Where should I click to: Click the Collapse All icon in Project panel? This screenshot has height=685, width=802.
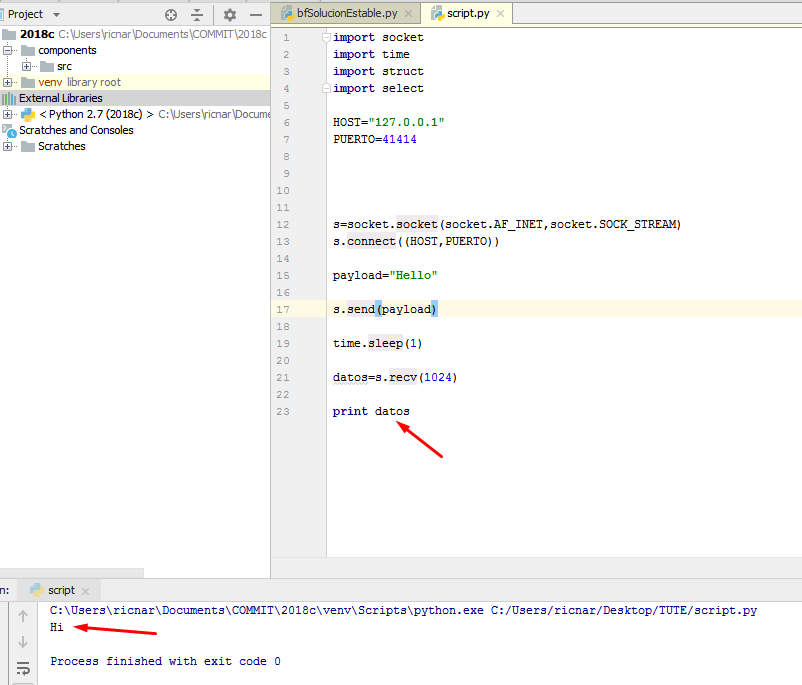[x=197, y=15]
